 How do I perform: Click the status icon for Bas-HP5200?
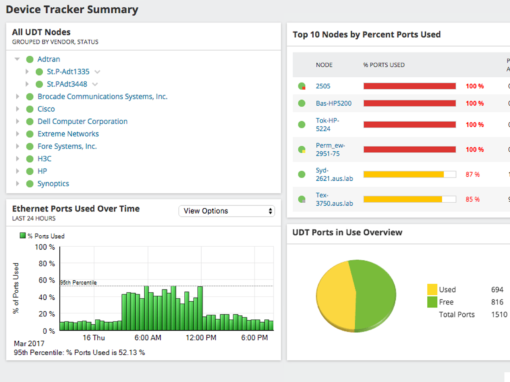coord(302,103)
